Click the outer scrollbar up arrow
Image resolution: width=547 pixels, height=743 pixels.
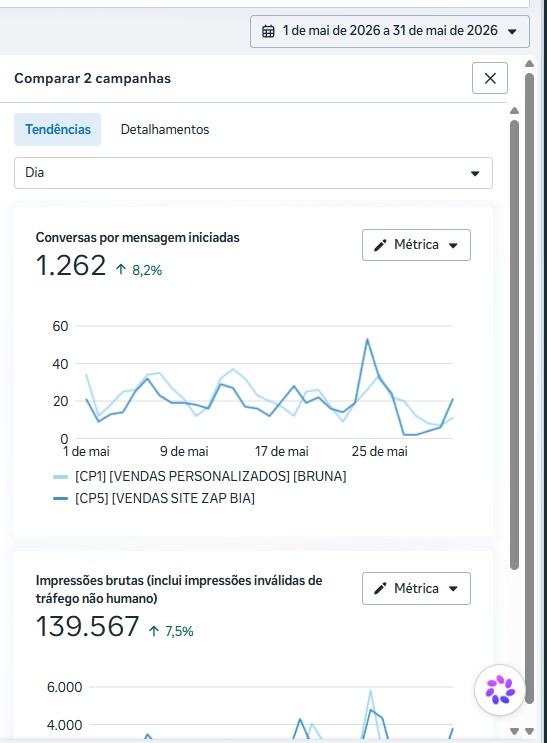(529, 64)
